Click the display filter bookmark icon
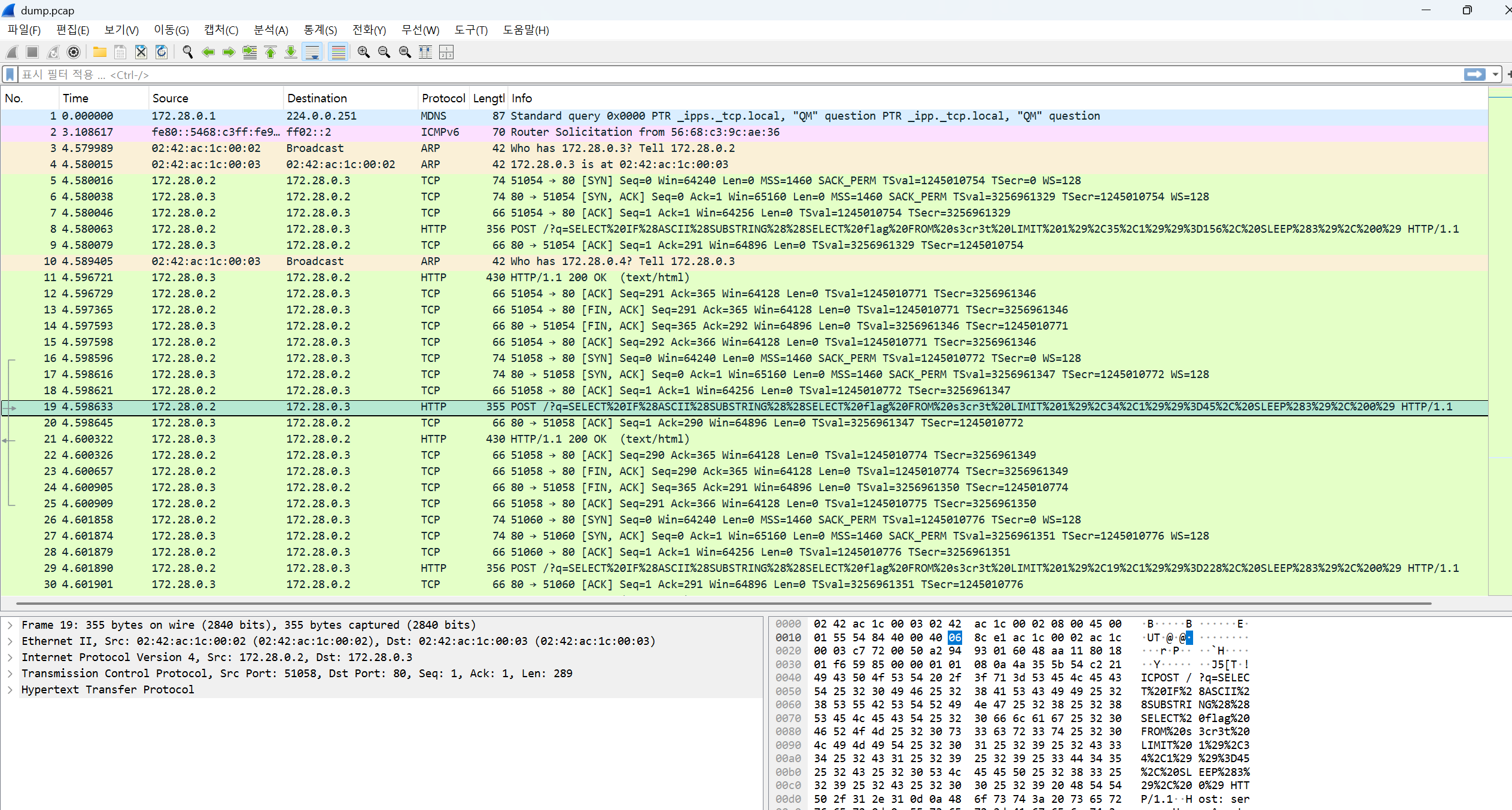The height and width of the screenshot is (810, 1512). 10,75
